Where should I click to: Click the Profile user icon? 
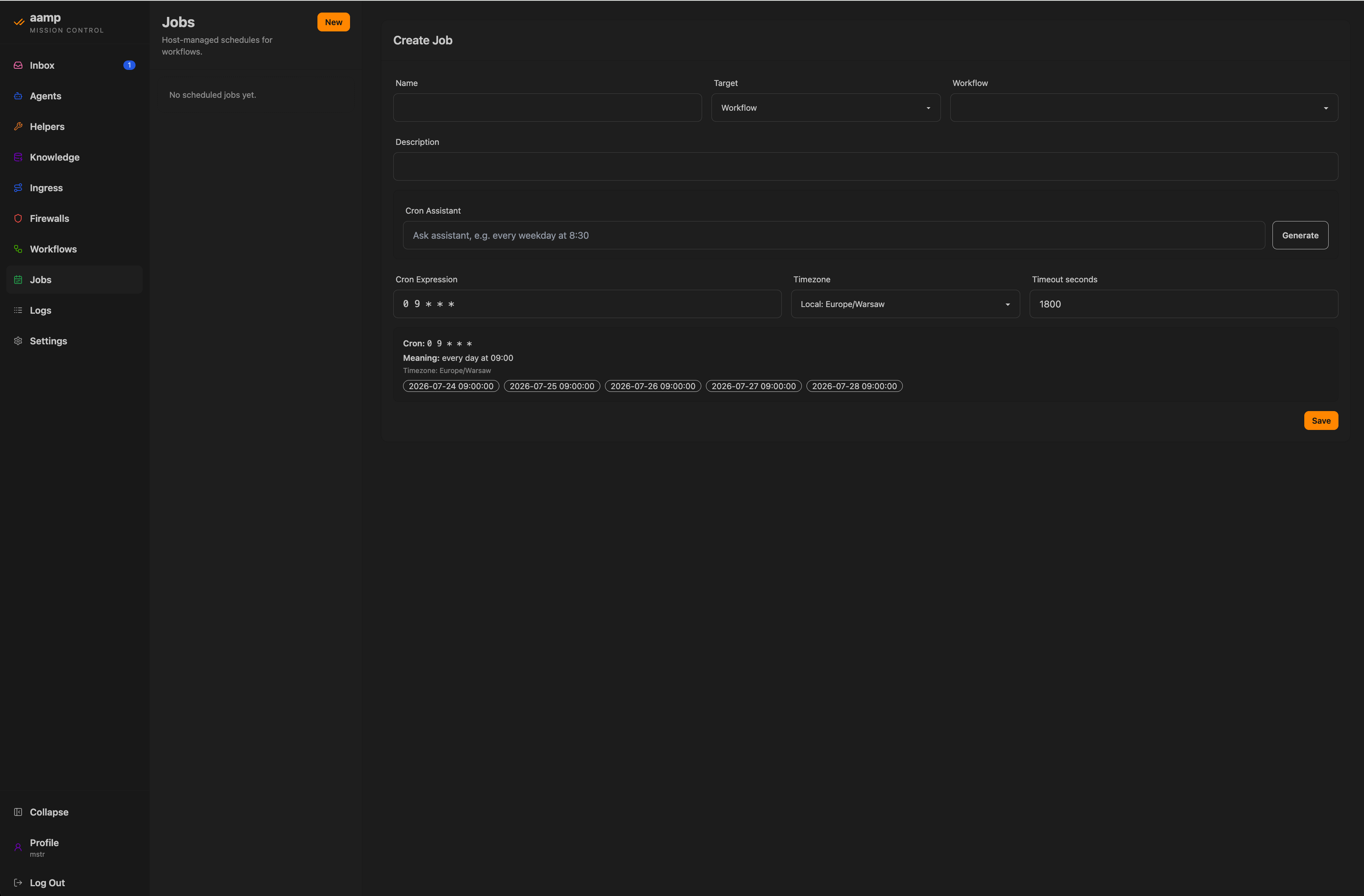tap(18, 847)
